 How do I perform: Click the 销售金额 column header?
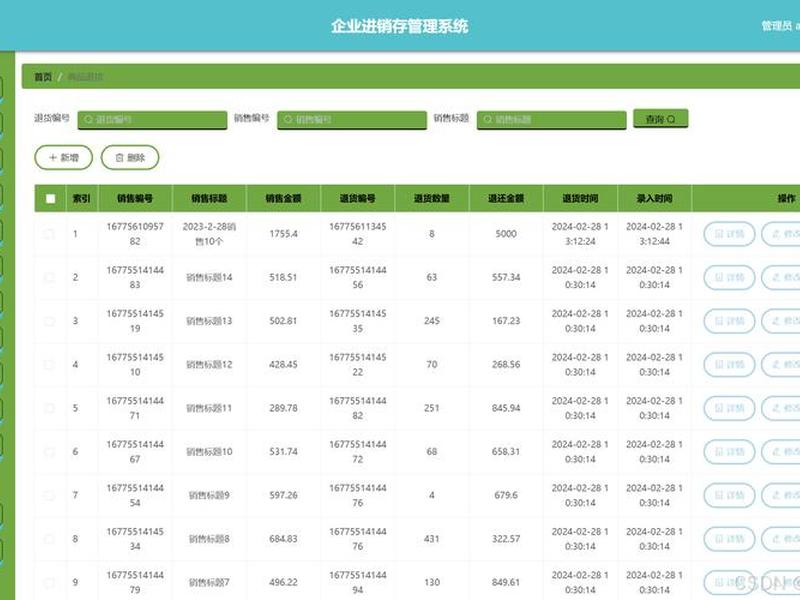283,198
